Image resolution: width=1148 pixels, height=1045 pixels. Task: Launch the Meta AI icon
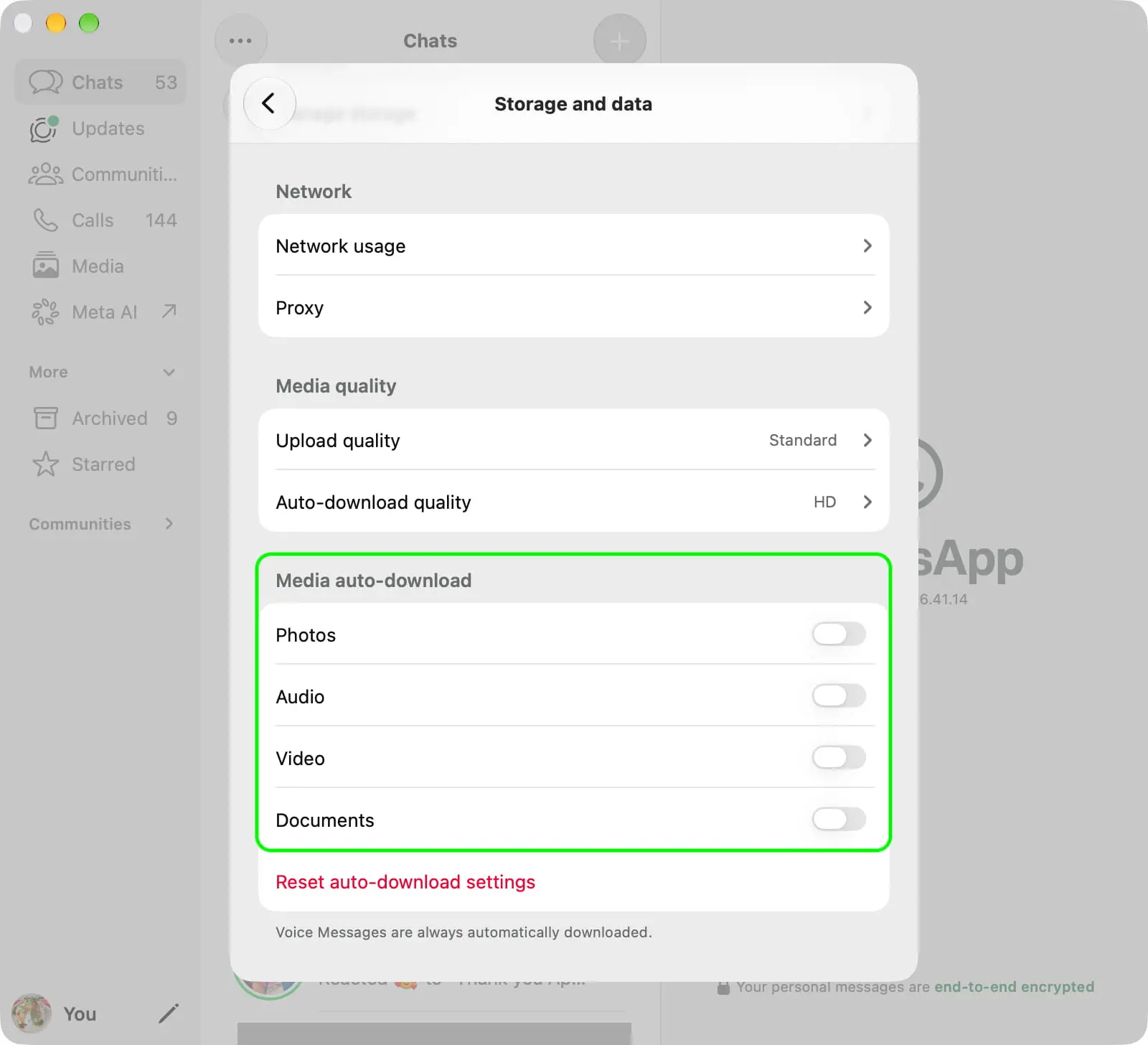(x=45, y=312)
